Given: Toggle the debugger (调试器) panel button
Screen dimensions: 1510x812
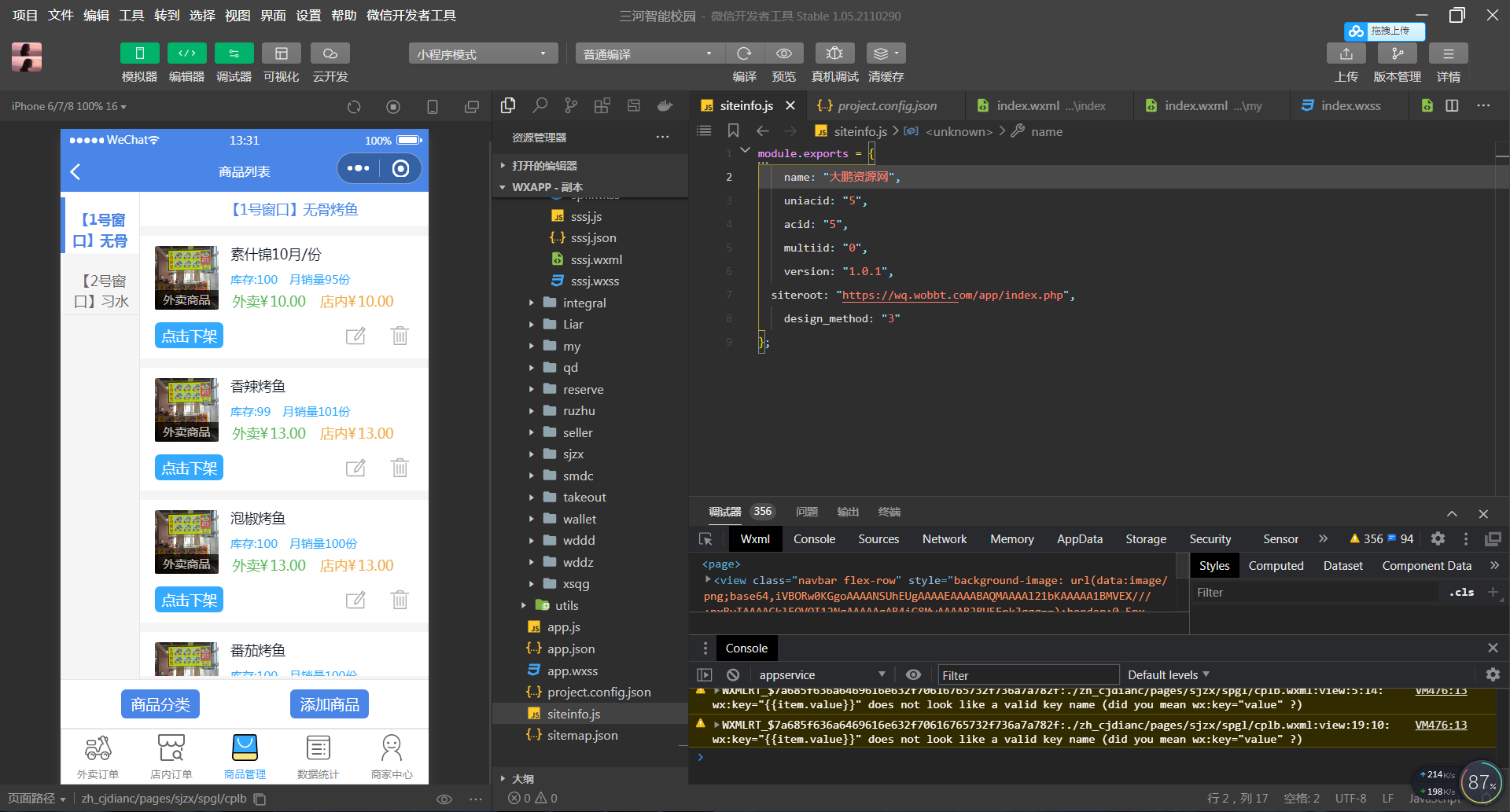Looking at the screenshot, I should pos(234,53).
